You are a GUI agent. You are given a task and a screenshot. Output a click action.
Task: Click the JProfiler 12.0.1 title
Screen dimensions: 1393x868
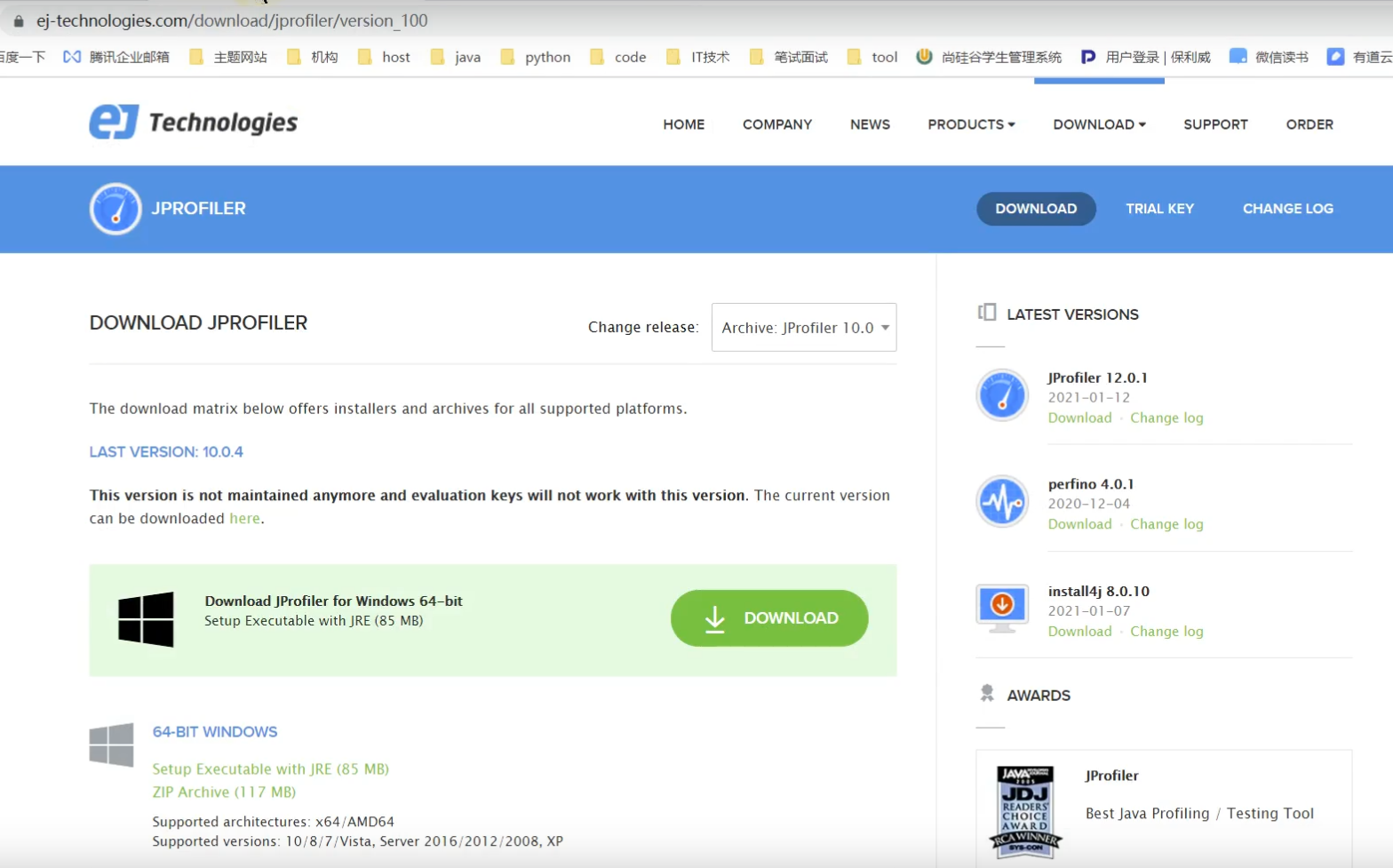[1097, 378]
